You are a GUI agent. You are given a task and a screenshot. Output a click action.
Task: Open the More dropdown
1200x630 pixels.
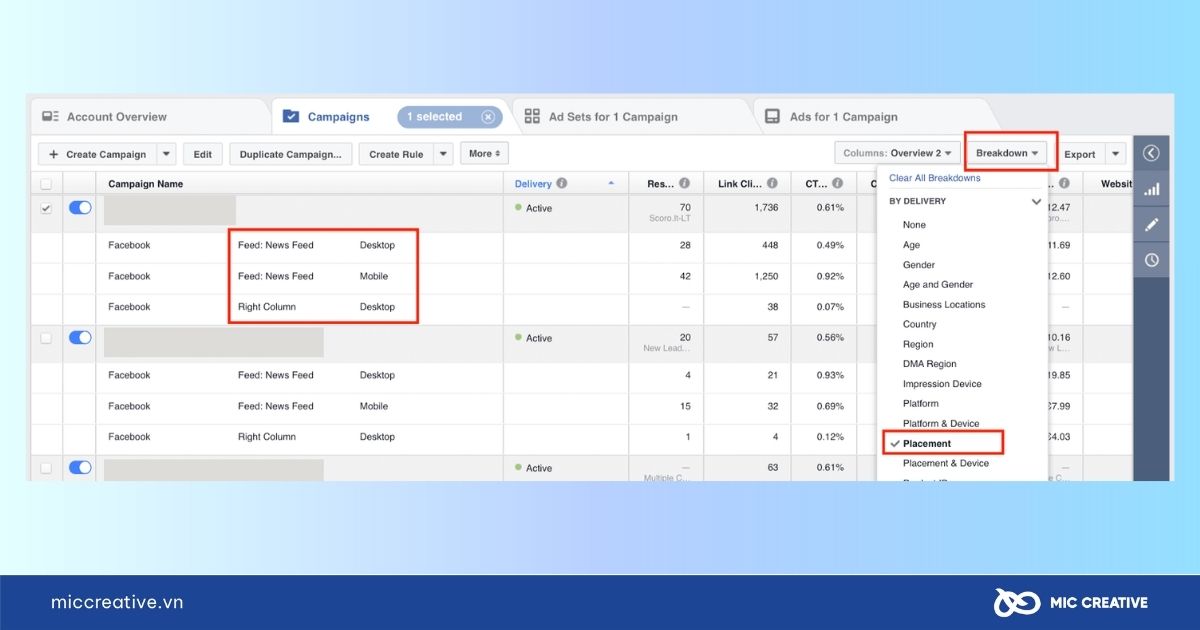485,154
